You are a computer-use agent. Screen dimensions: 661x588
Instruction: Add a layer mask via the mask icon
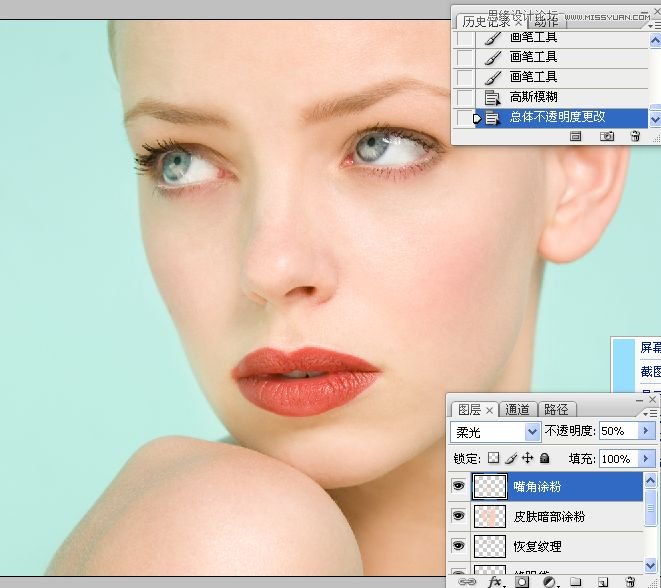[x=522, y=582]
